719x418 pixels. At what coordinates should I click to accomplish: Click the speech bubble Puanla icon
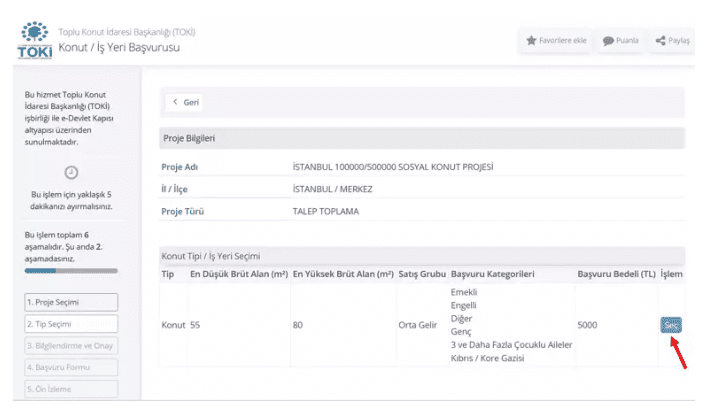click(609, 41)
